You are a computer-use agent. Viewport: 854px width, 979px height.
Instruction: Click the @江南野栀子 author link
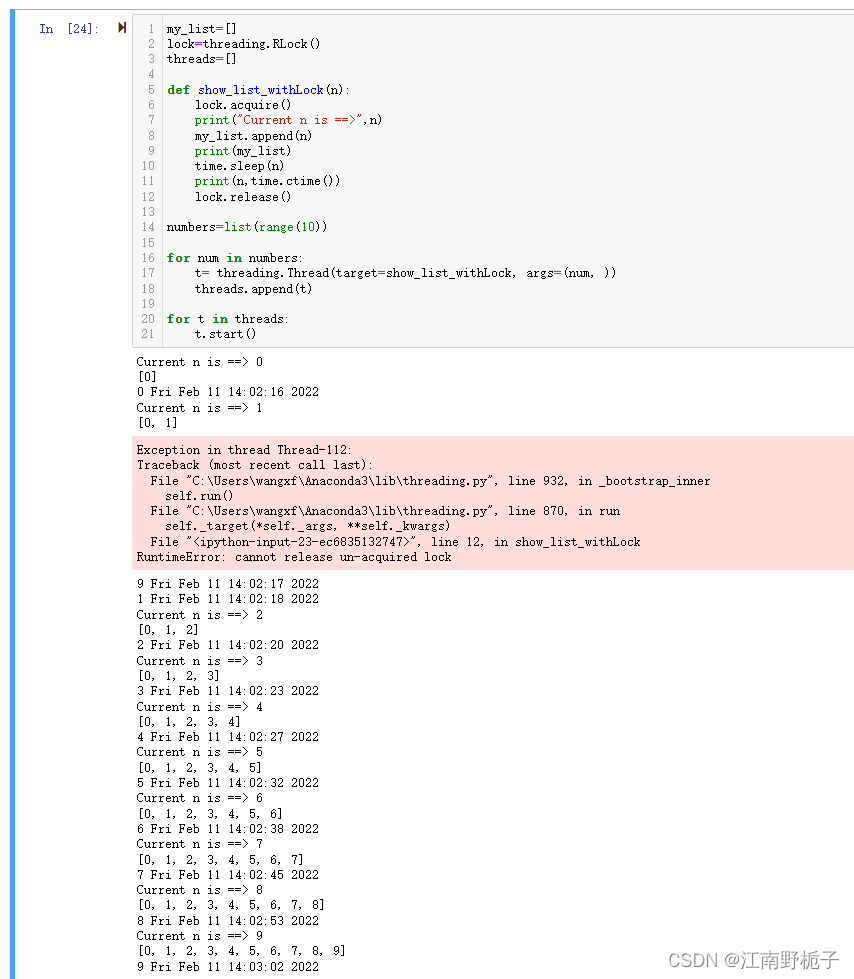point(780,958)
